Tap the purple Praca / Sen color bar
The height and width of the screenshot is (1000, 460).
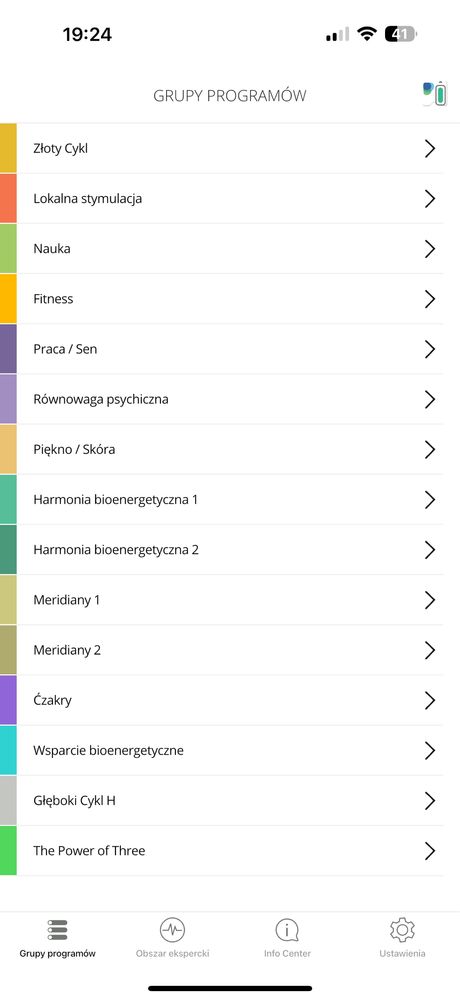click(8, 349)
